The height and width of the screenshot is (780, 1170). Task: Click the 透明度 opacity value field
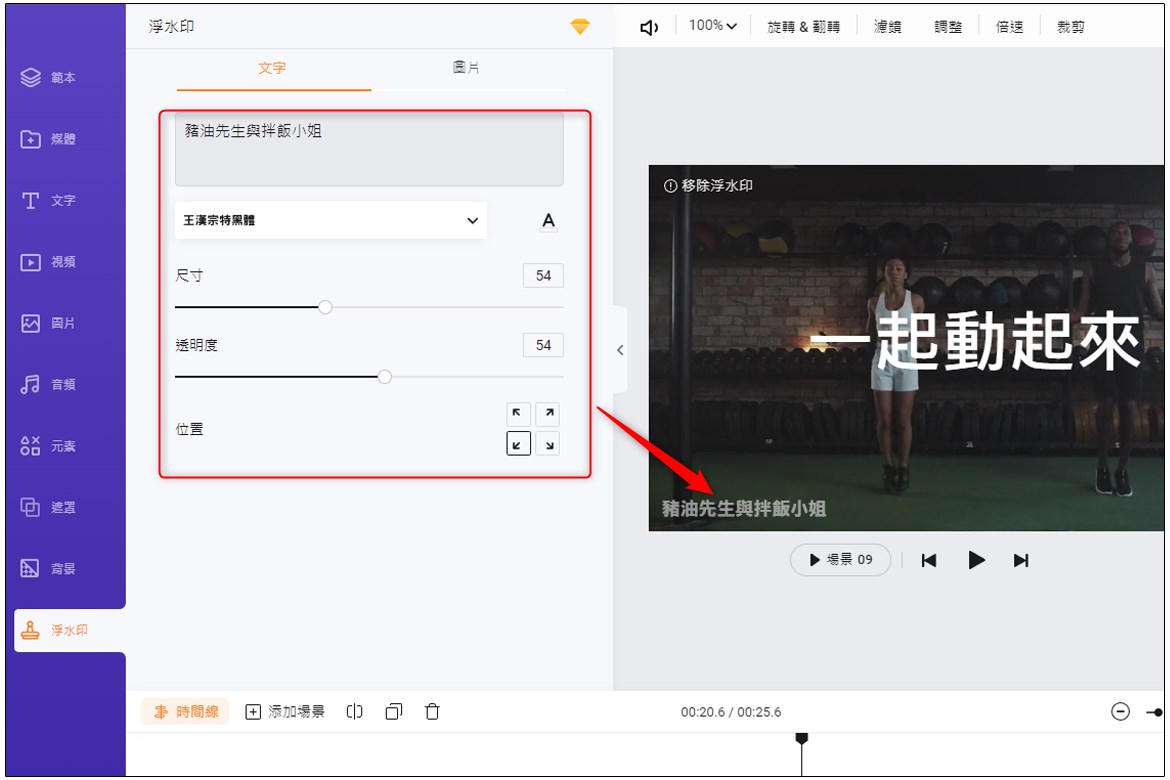coord(543,345)
